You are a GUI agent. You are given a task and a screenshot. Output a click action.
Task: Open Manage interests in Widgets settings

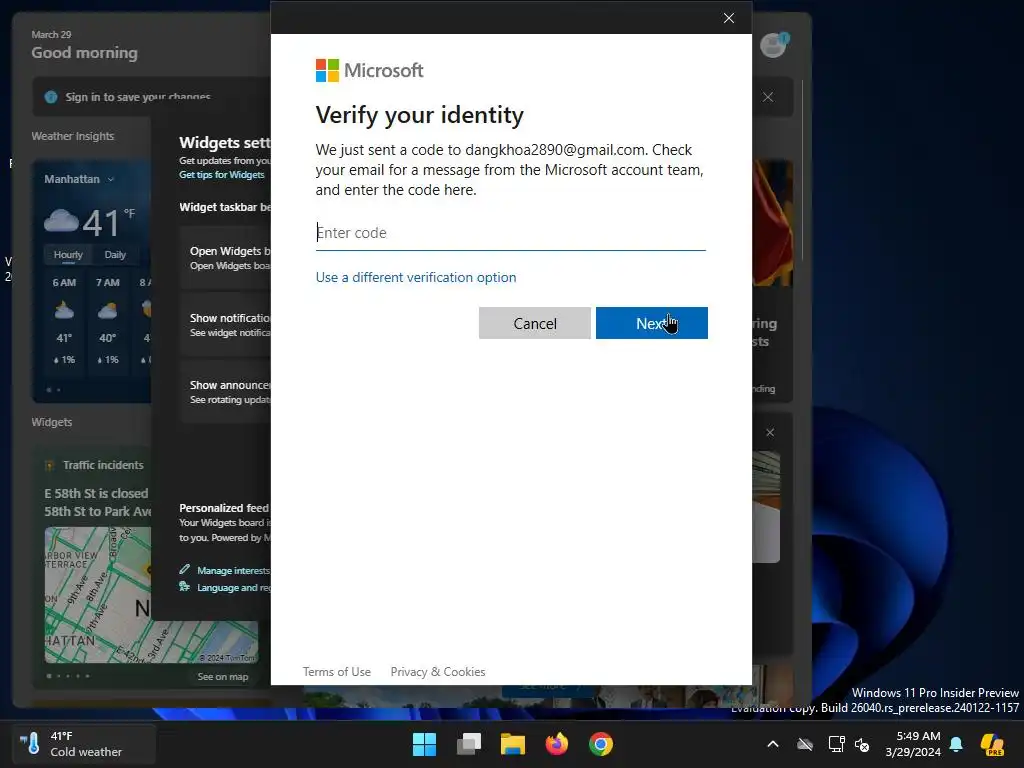[233, 570]
